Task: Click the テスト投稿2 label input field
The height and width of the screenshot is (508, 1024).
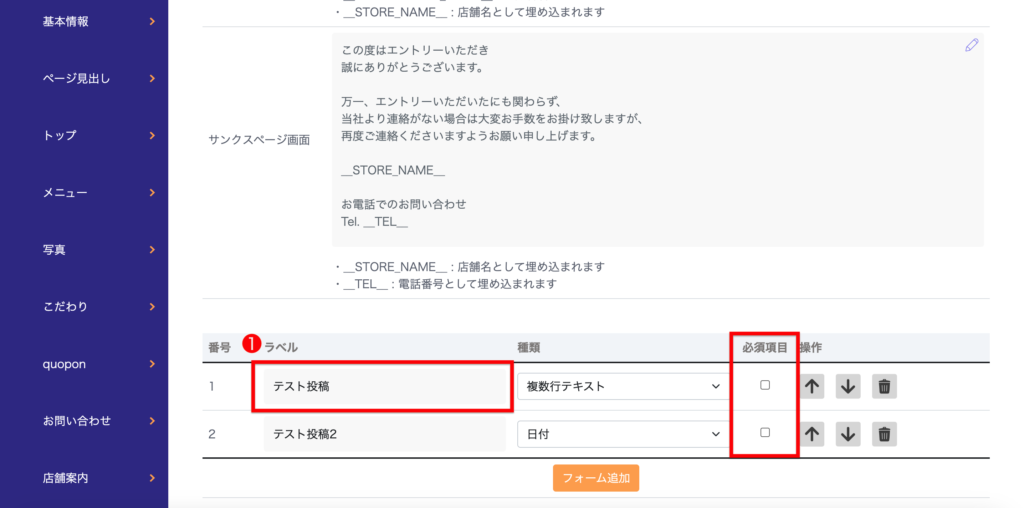Action: (x=384, y=434)
